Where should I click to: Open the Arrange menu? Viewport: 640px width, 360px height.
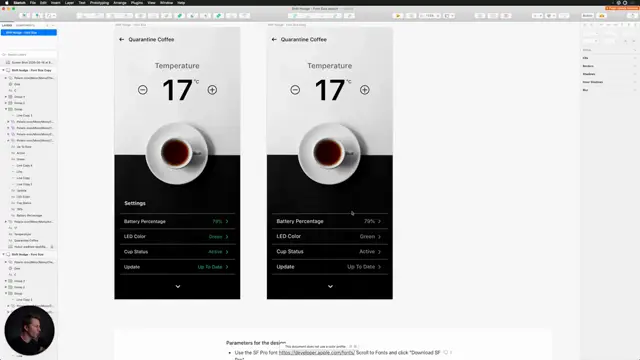120,2
